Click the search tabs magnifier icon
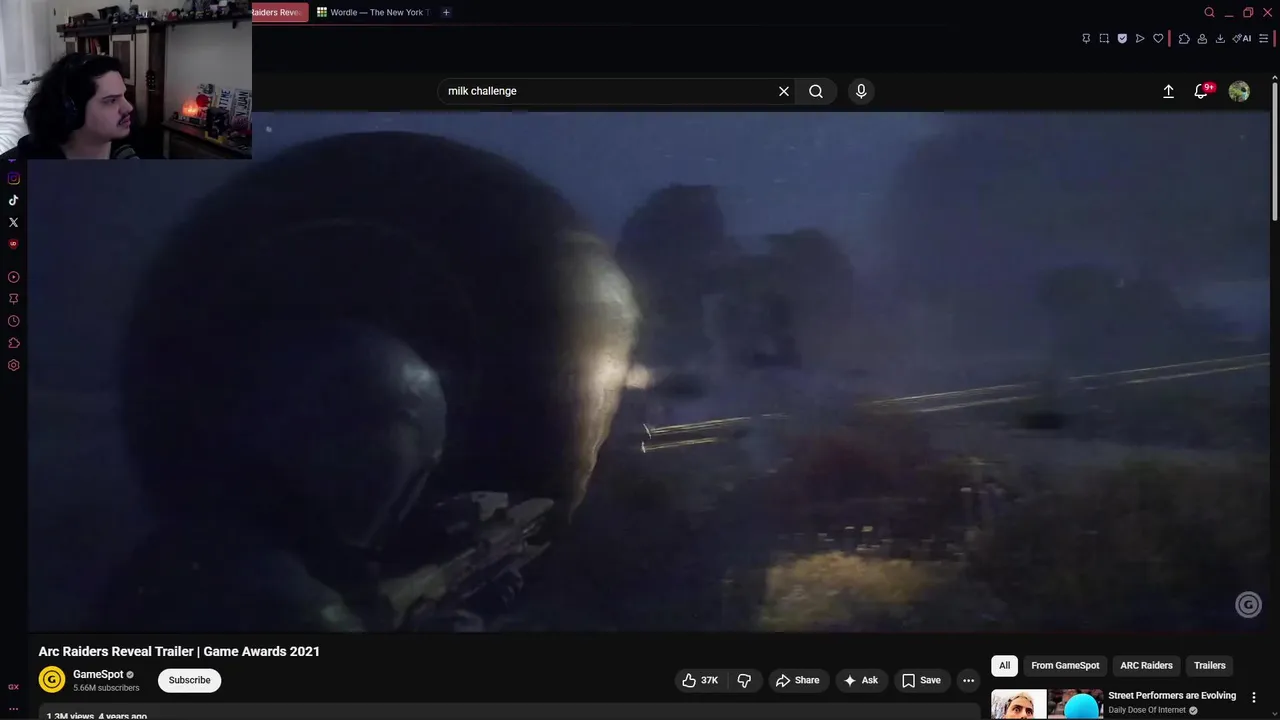 point(1209,12)
